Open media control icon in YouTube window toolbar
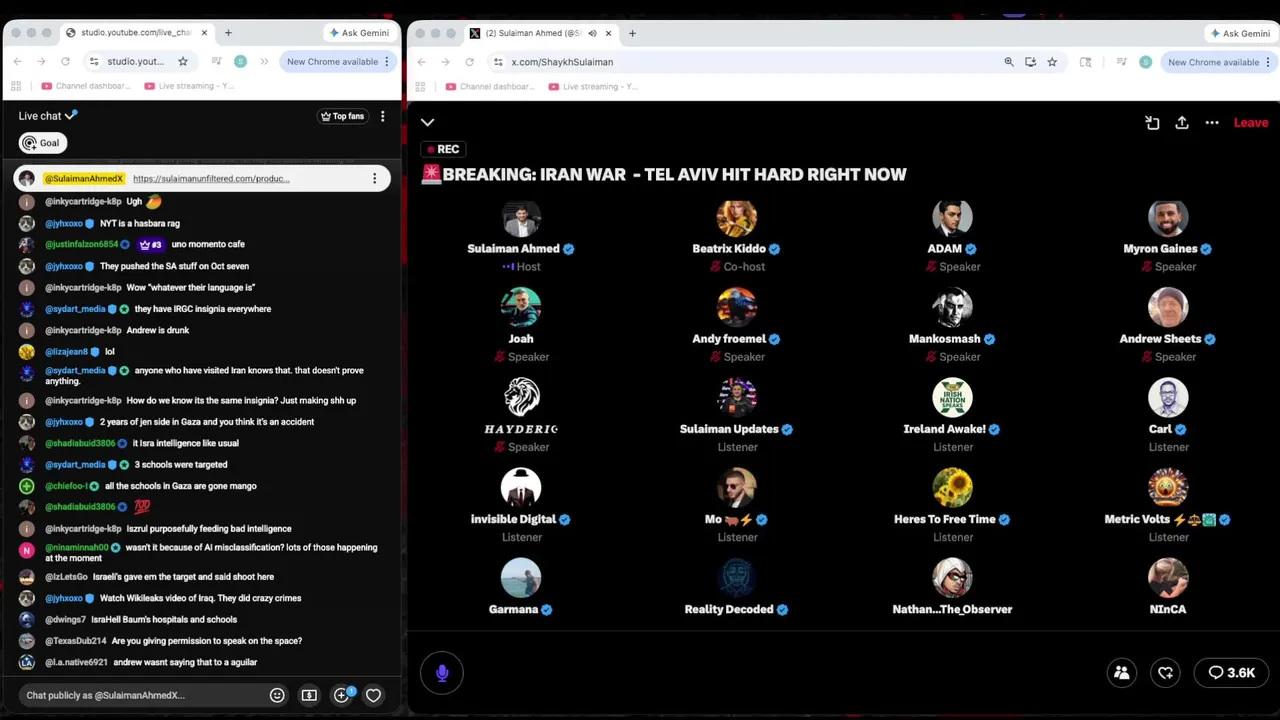 (217, 62)
